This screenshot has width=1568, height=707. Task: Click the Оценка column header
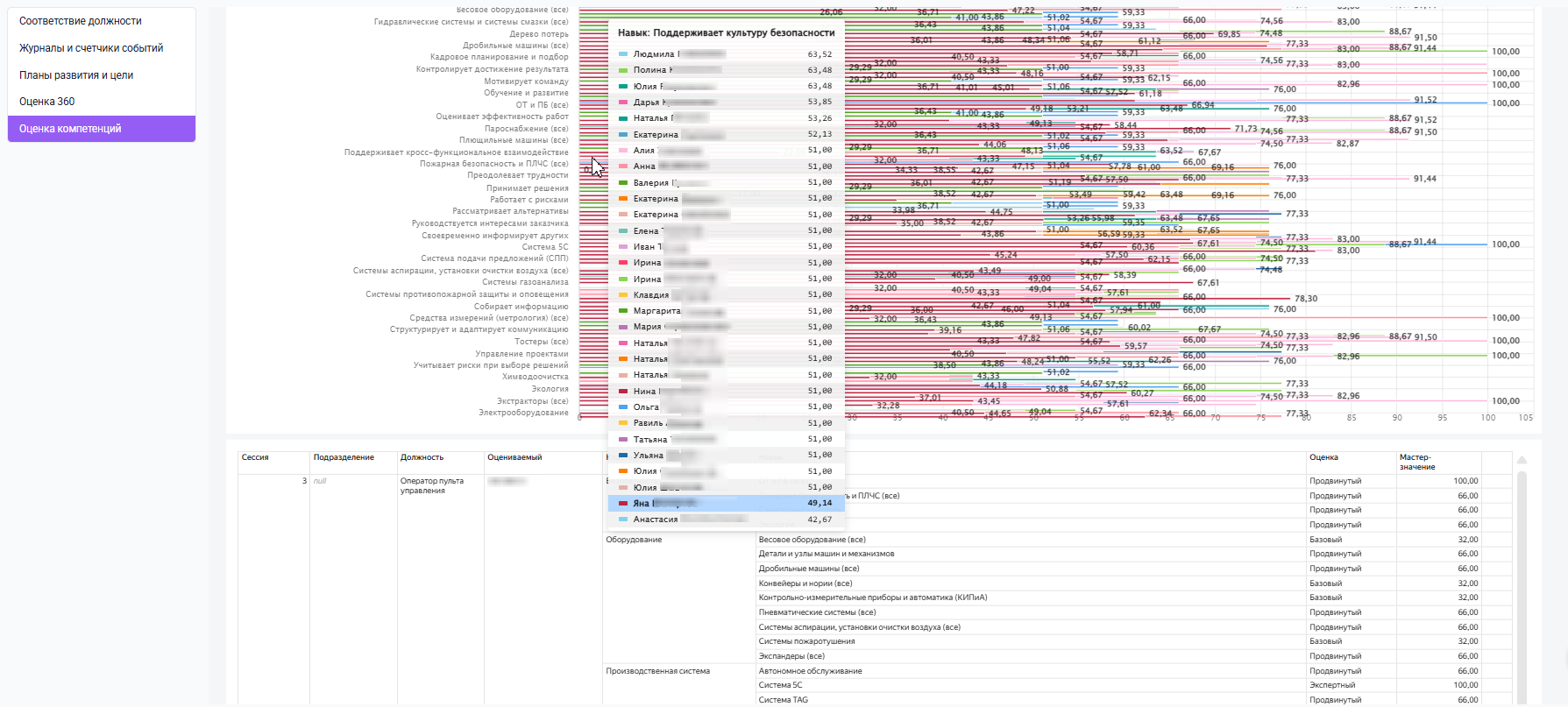[x=1323, y=457]
